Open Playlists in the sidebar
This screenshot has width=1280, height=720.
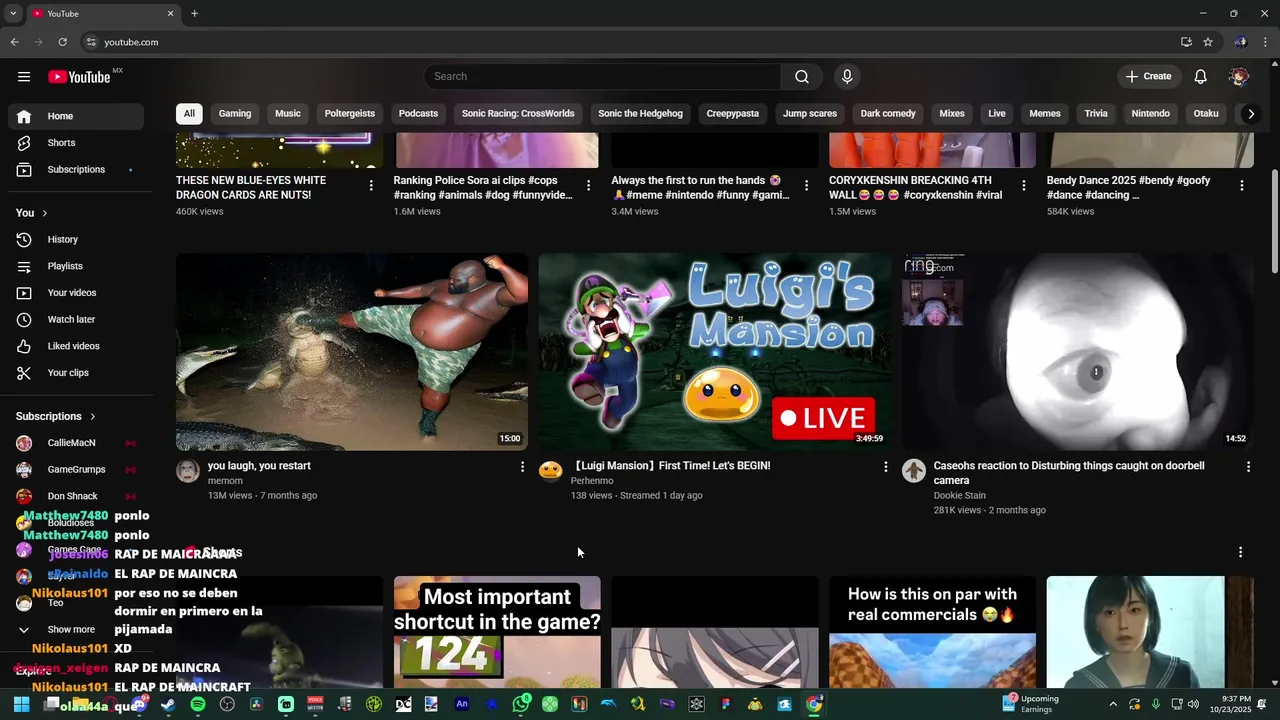click(76, 266)
